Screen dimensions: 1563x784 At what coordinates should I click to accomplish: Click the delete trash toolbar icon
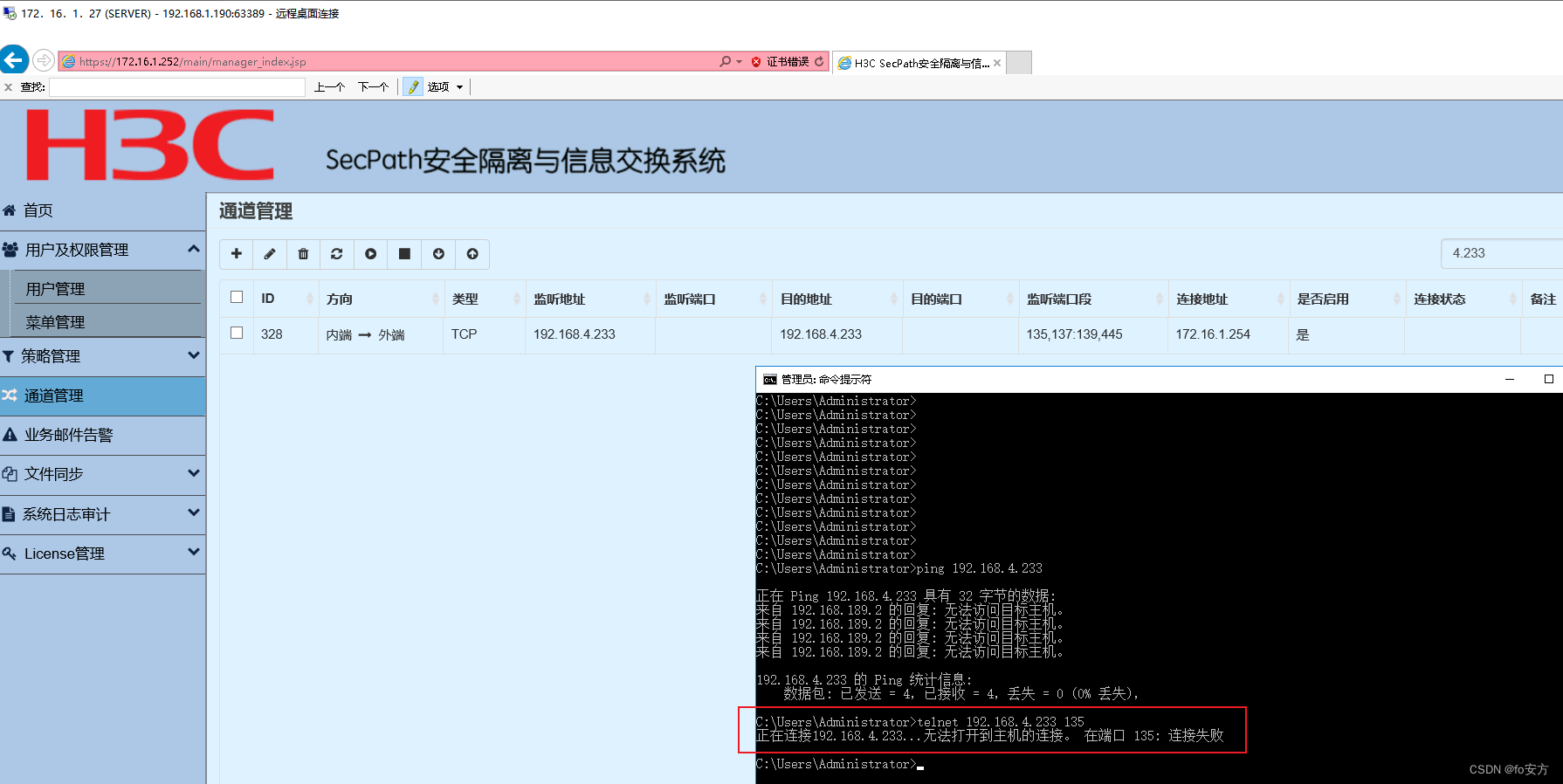pyautogui.click(x=303, y=254)
